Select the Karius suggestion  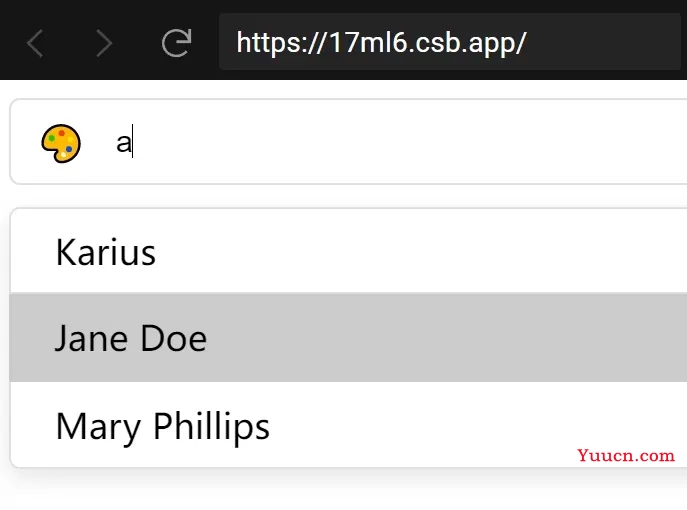coord(348,251)
